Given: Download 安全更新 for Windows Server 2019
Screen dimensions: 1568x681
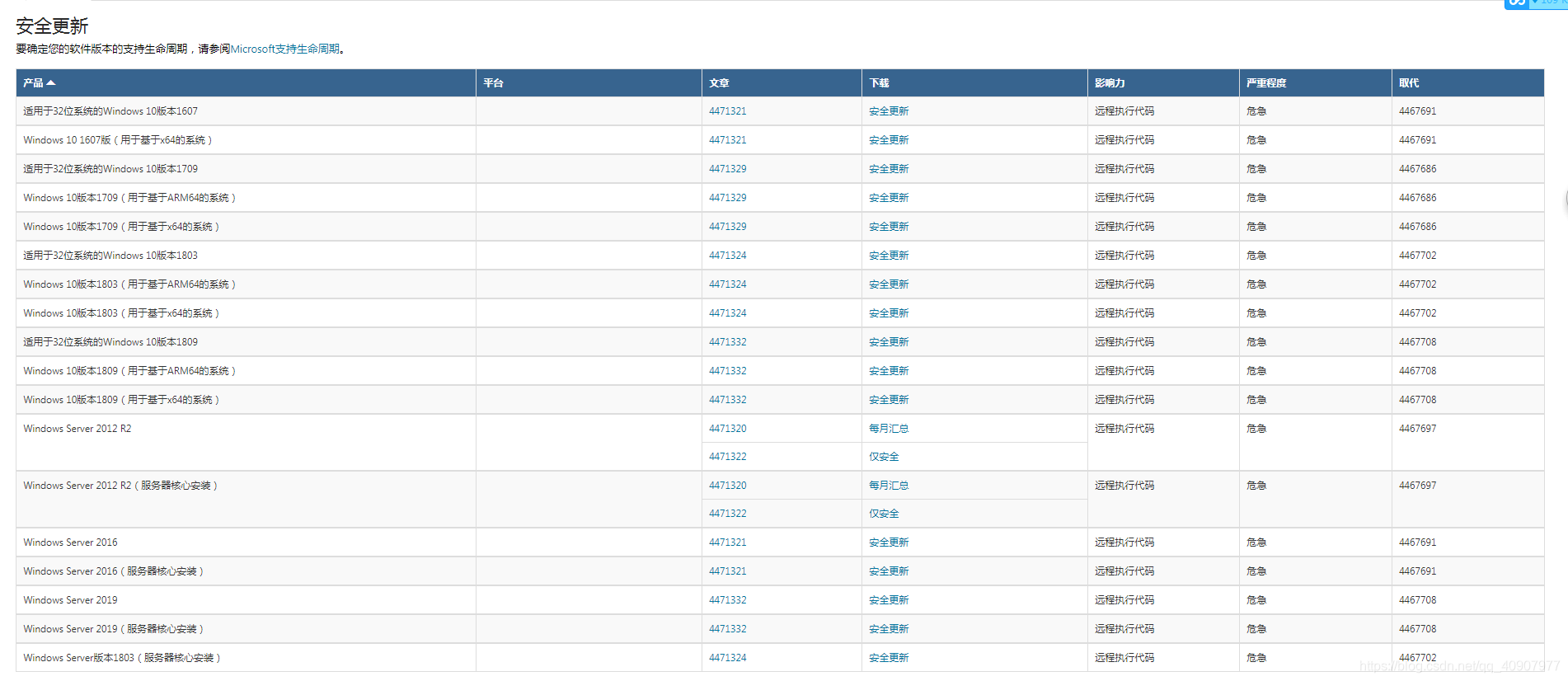Looking at the screenshot, I should point(889,600).
